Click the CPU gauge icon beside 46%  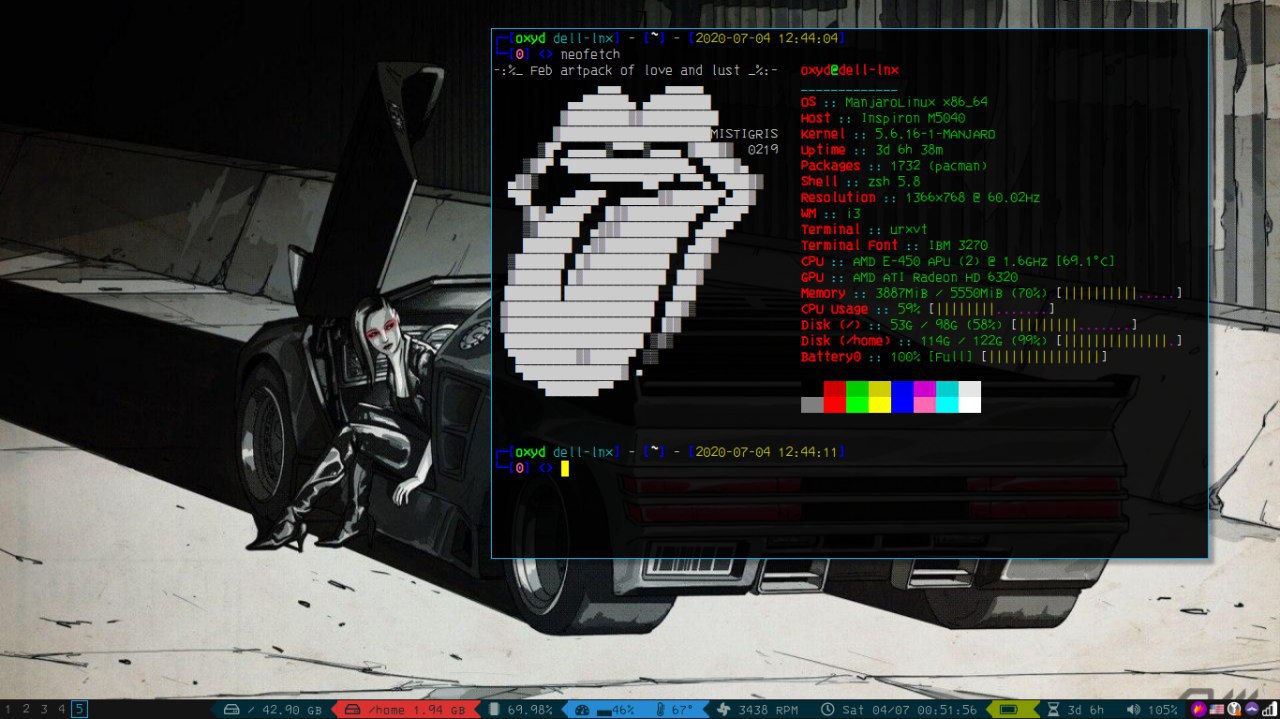coord(582,709)
